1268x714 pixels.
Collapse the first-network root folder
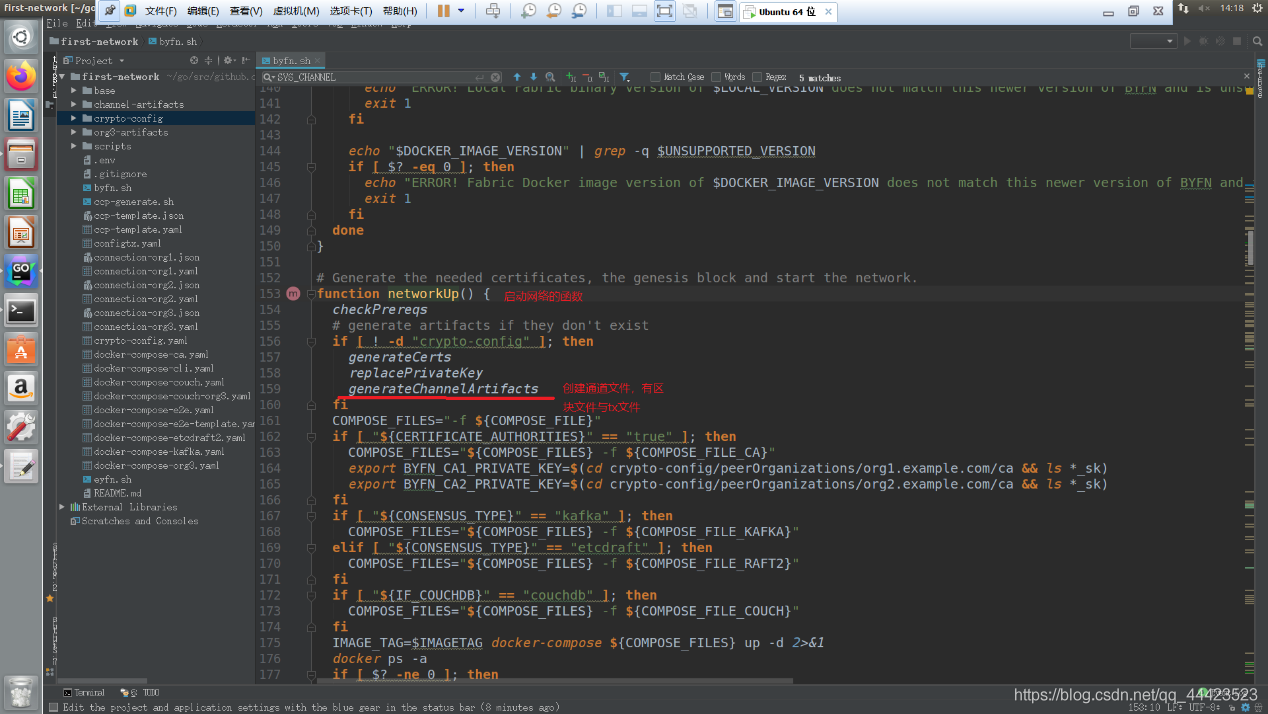pyautogui.click(x=62, y=76)
